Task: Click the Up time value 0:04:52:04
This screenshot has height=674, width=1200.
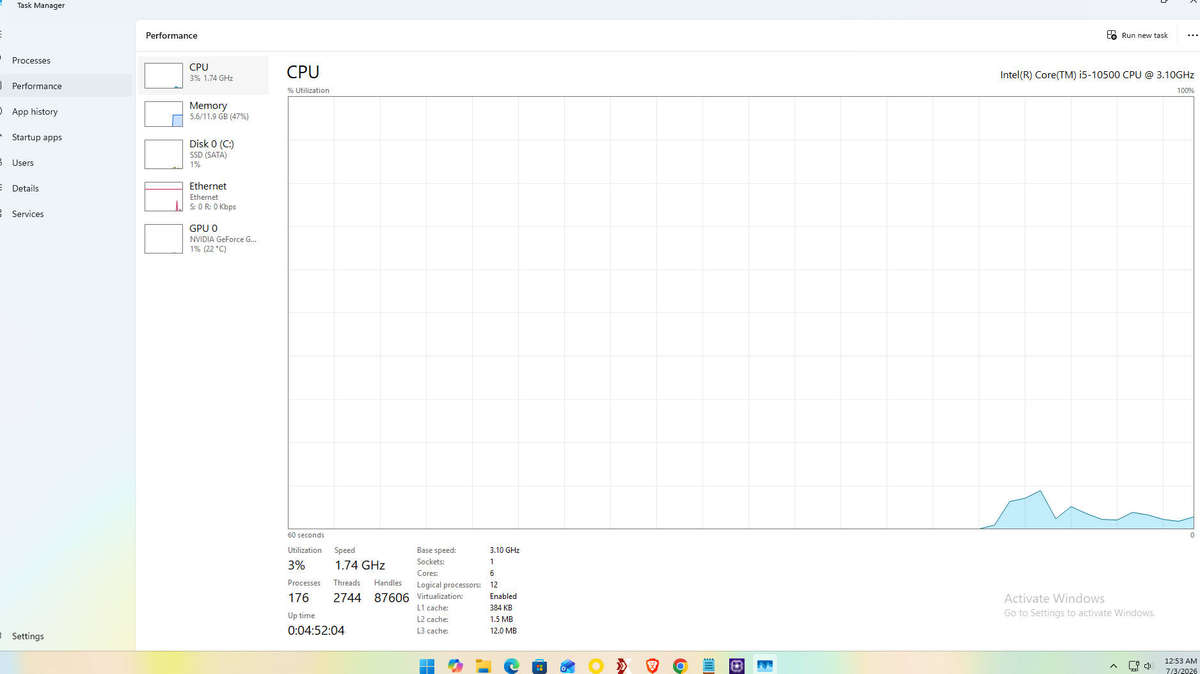Action: 316,630
